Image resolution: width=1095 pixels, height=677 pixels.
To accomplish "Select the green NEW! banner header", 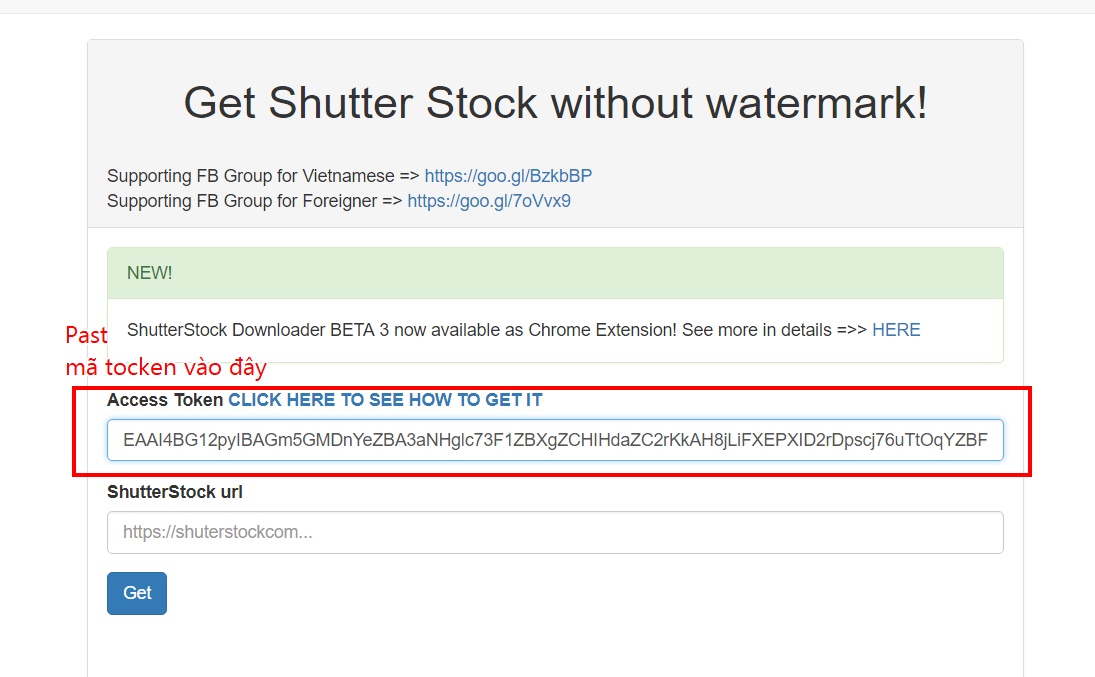I will 555,273.
